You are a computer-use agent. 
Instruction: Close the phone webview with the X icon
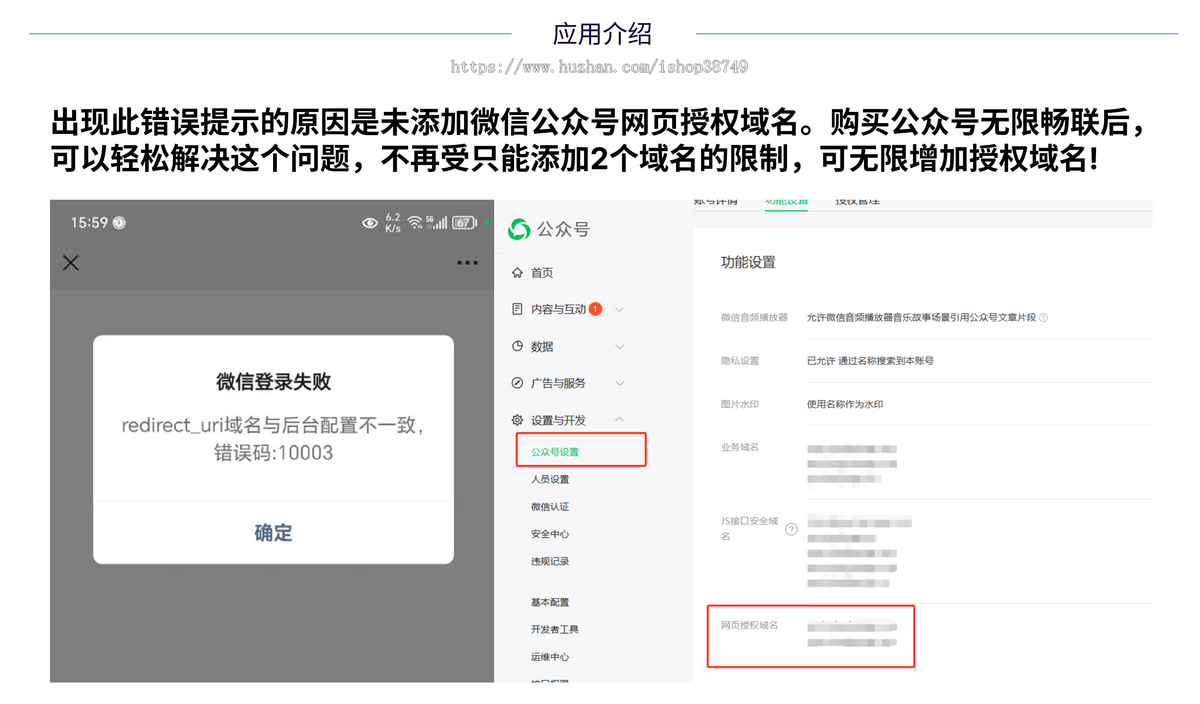[71, 263]
